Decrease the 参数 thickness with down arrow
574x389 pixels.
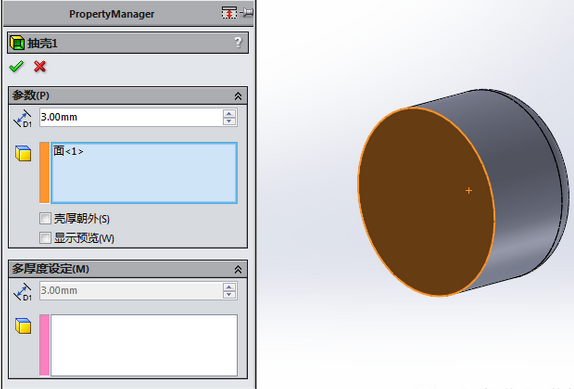click(x=229, y=121)
